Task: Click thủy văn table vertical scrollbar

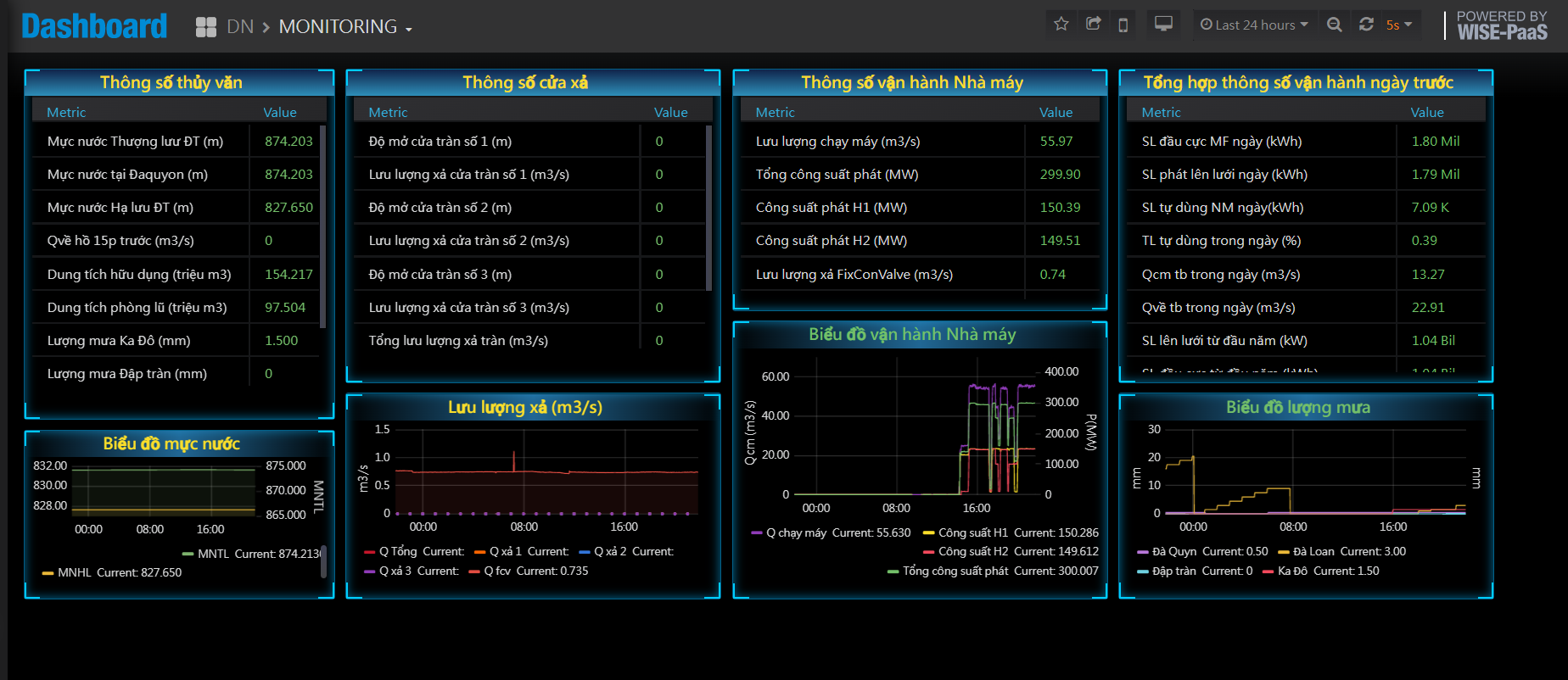Action: pyautogui.click(x=322, y=226)
